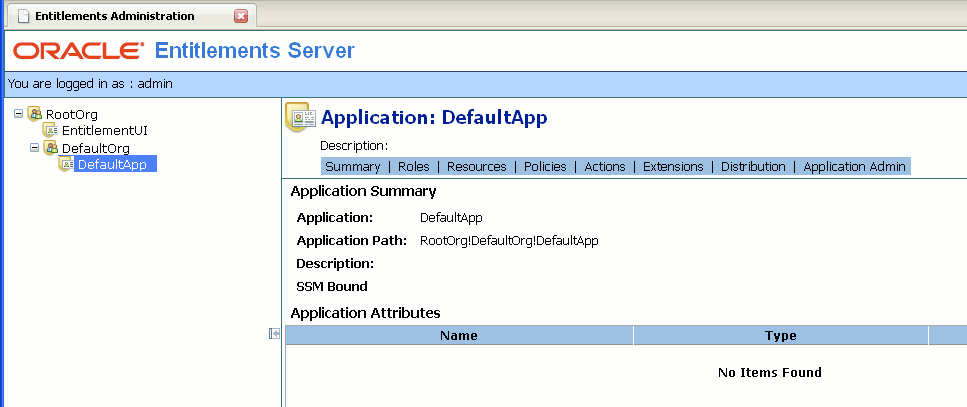The image size is (967, 407).
Task: Collapse the DefaultOrg tree node
Action: pyautogui.click(x=35, y=148)
